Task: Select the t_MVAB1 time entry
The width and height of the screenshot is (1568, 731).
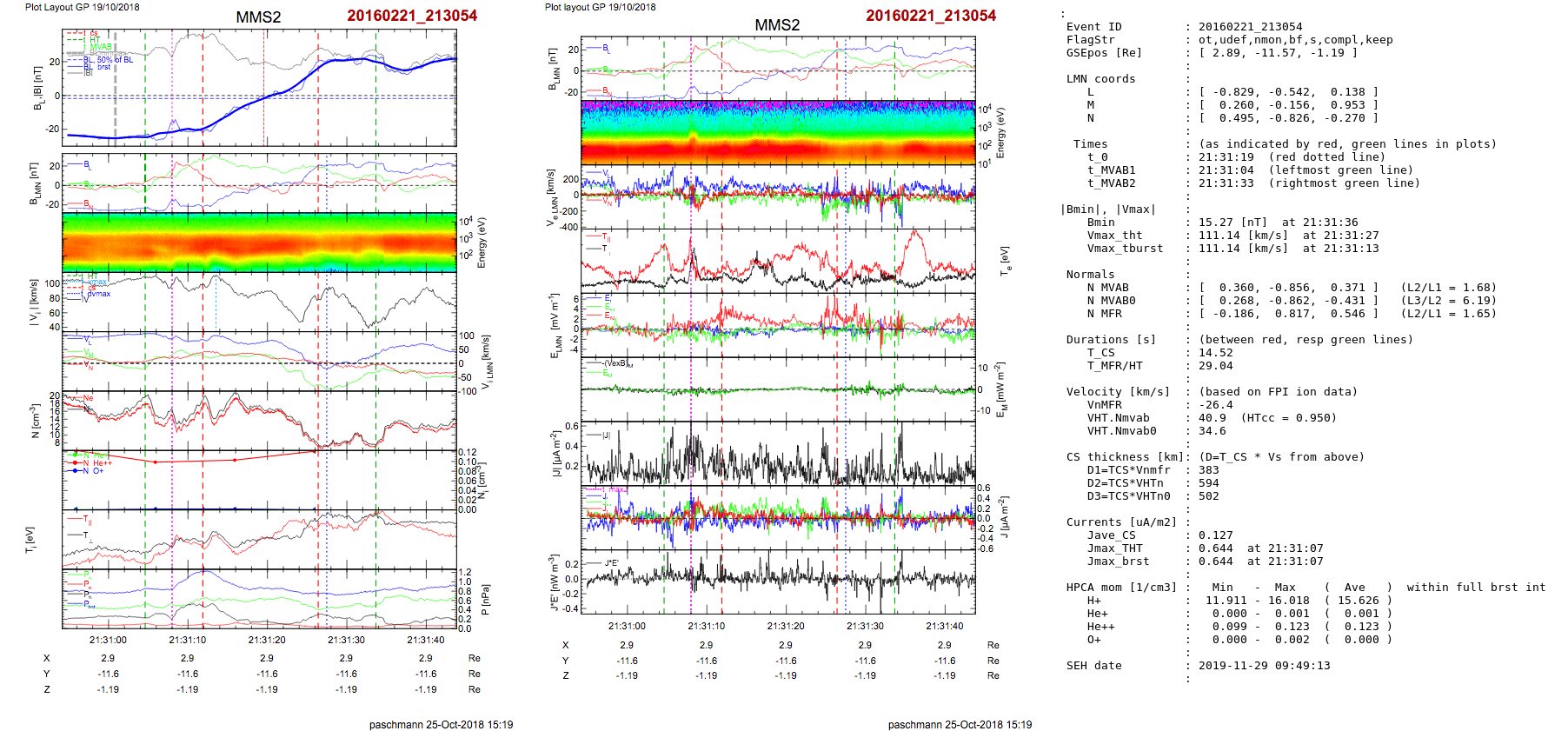Action: 1111,170
